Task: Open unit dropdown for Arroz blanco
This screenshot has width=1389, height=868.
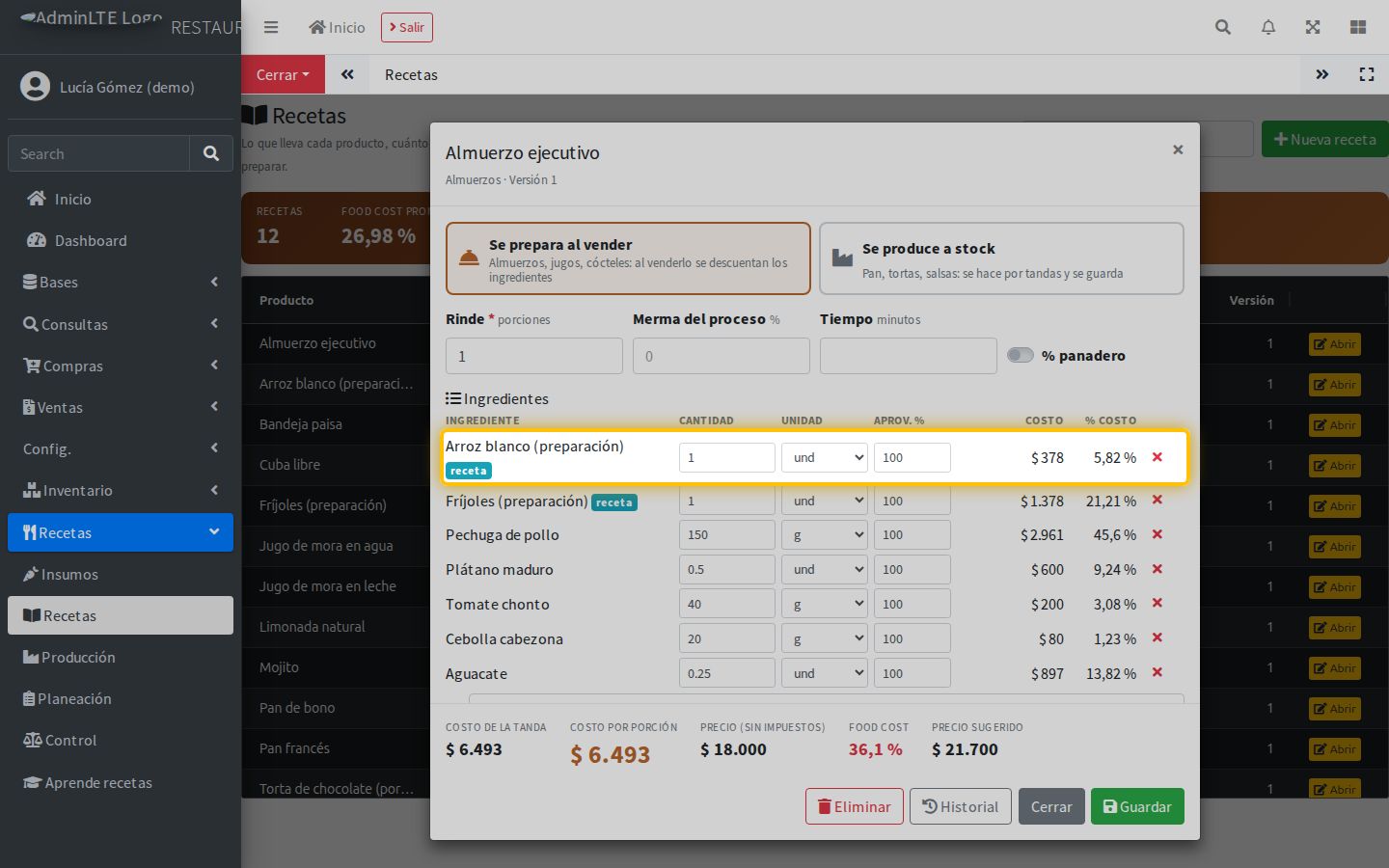Action: [x=825, y=457]
